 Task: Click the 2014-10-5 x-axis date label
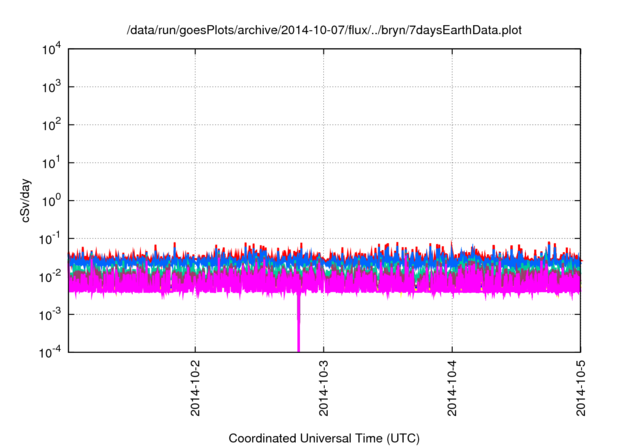click(x=580, y=388)
